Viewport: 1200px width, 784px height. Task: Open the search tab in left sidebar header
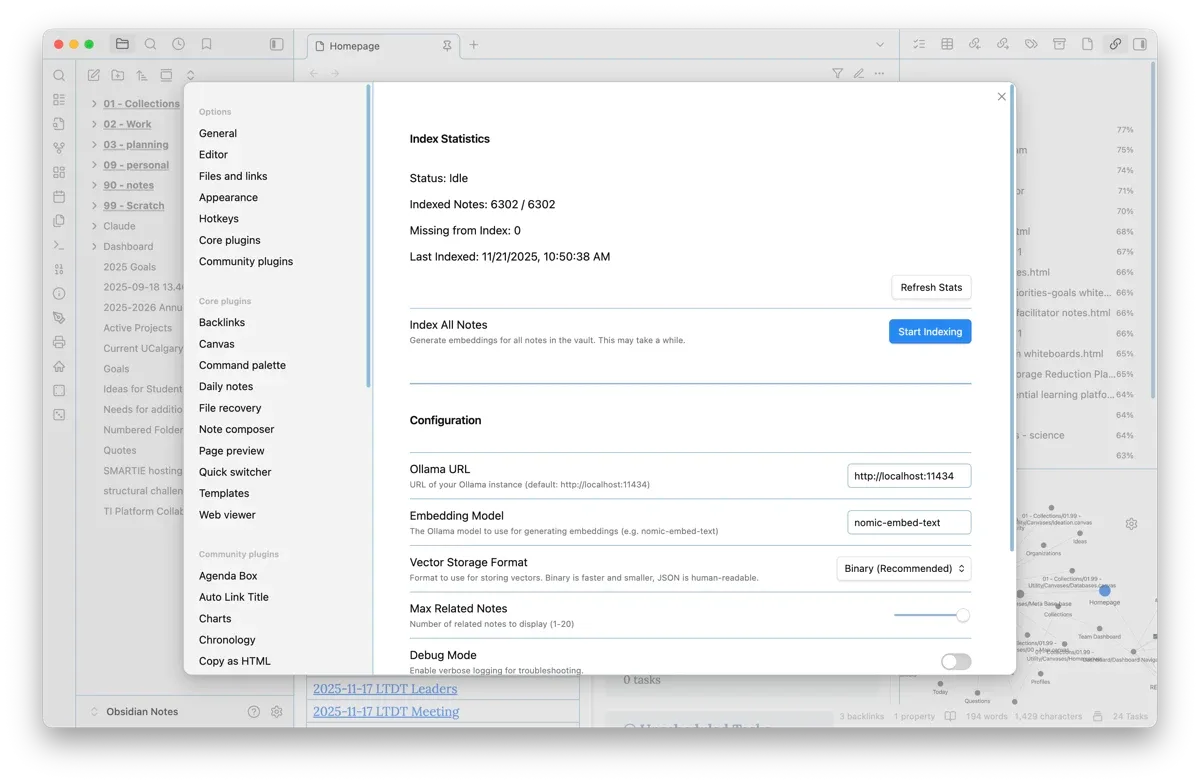(150, 44)
